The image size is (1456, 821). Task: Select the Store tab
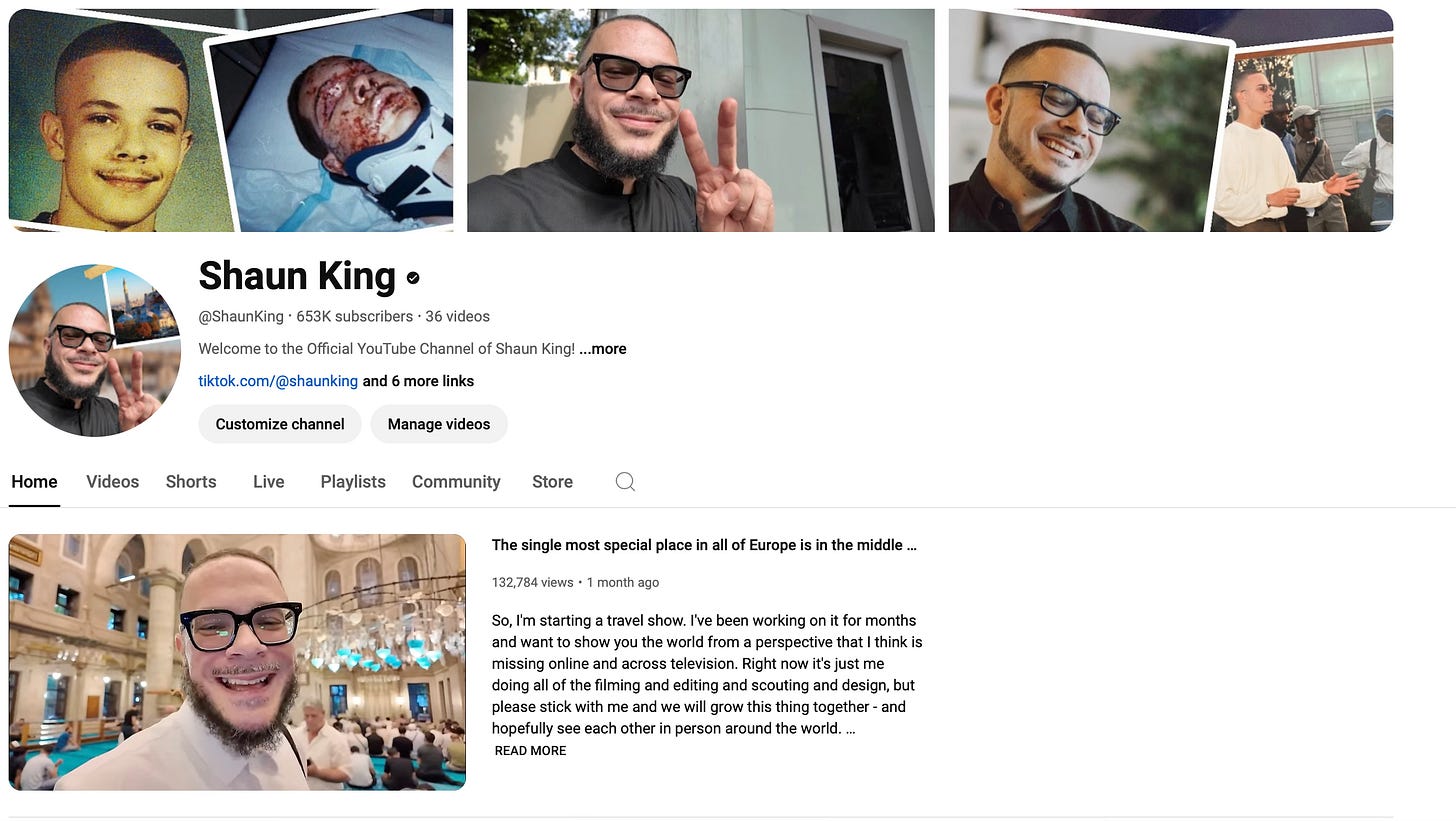(x=552, y=482)
